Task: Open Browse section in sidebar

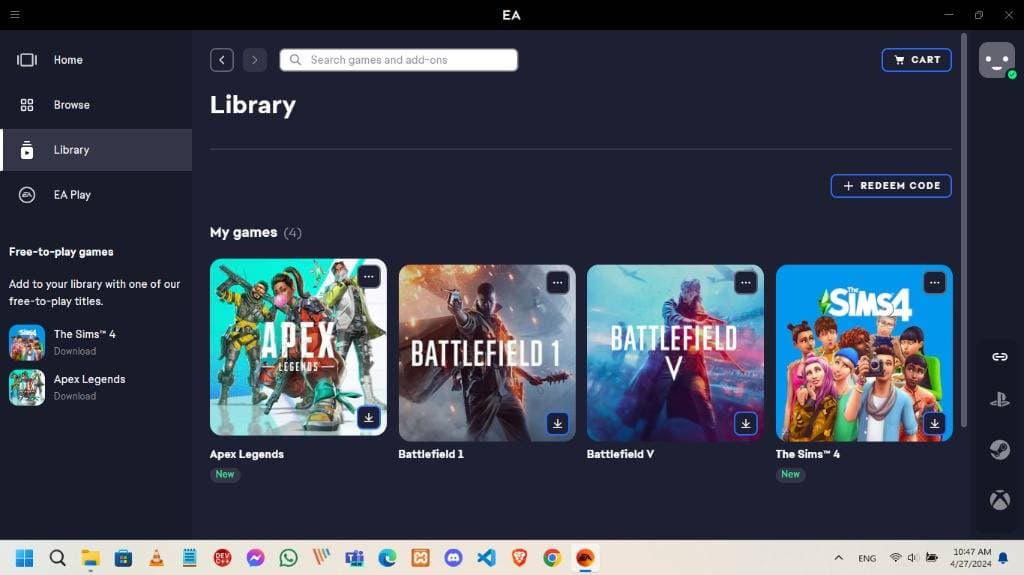Action: (96, 105)
